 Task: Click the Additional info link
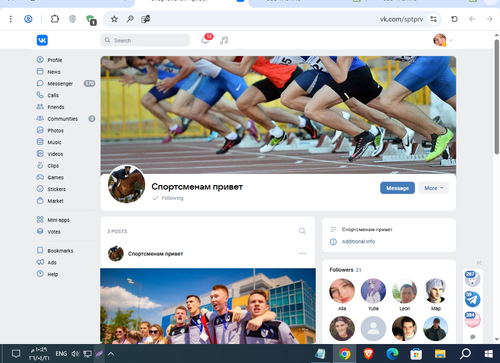pyautogui.click(x=358, y=241)
